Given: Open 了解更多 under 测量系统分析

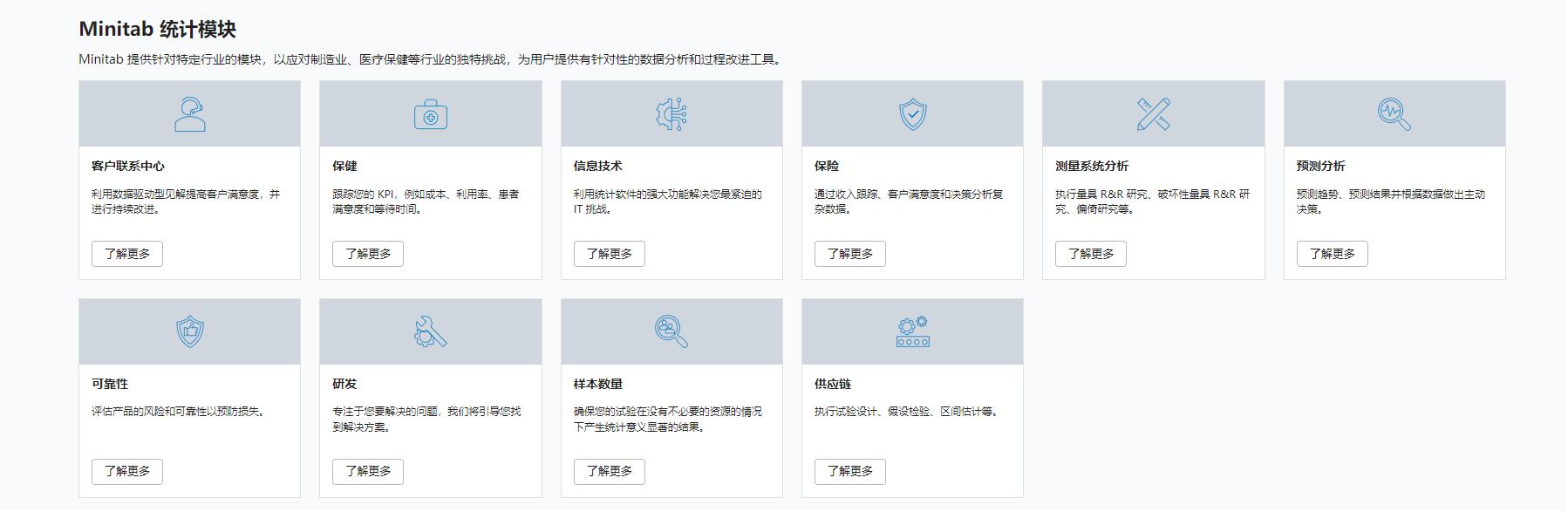Looking at the screenshot, I should (x=1091, y=254).
